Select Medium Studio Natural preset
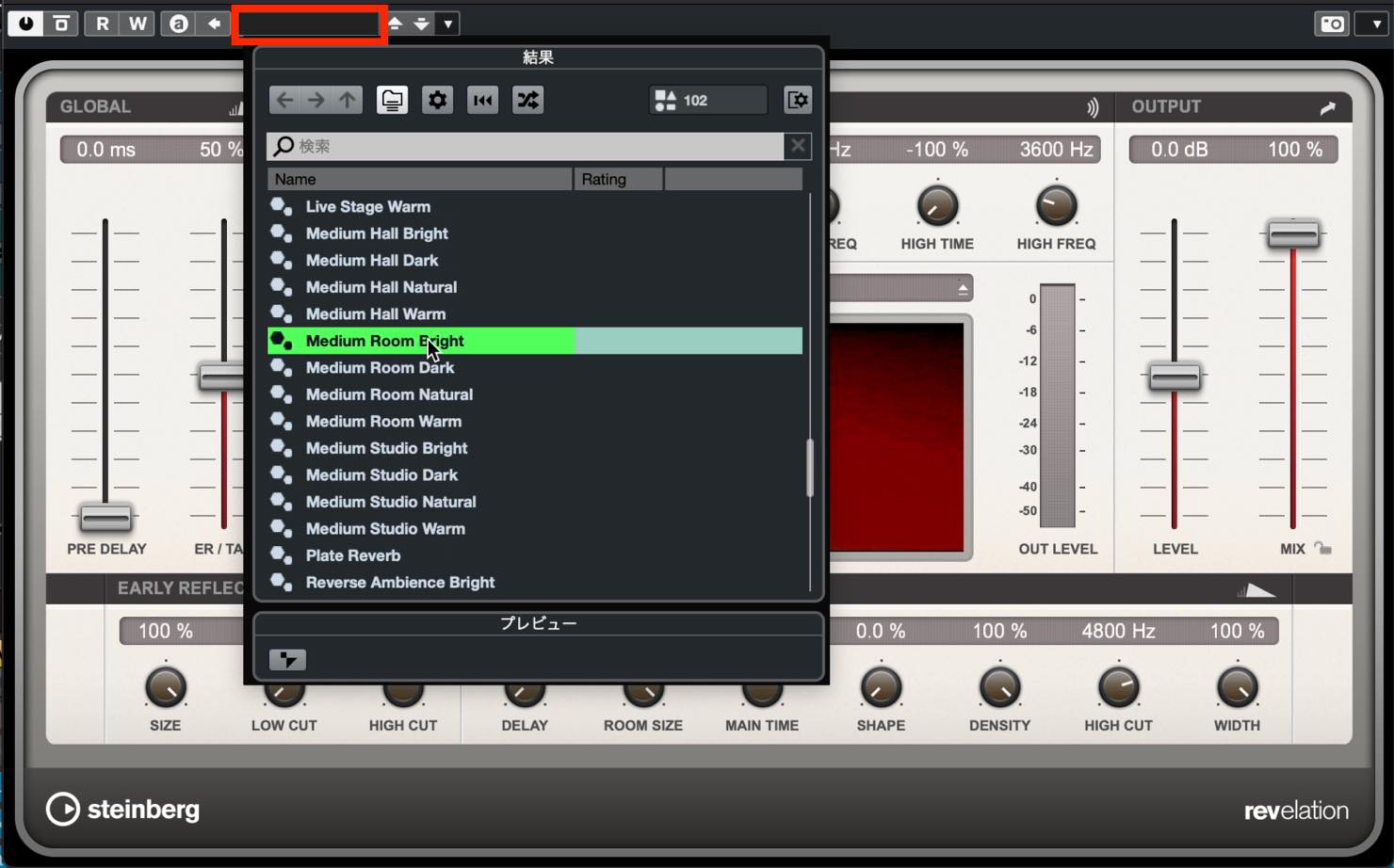The image size is (1394, 868). 535,502
